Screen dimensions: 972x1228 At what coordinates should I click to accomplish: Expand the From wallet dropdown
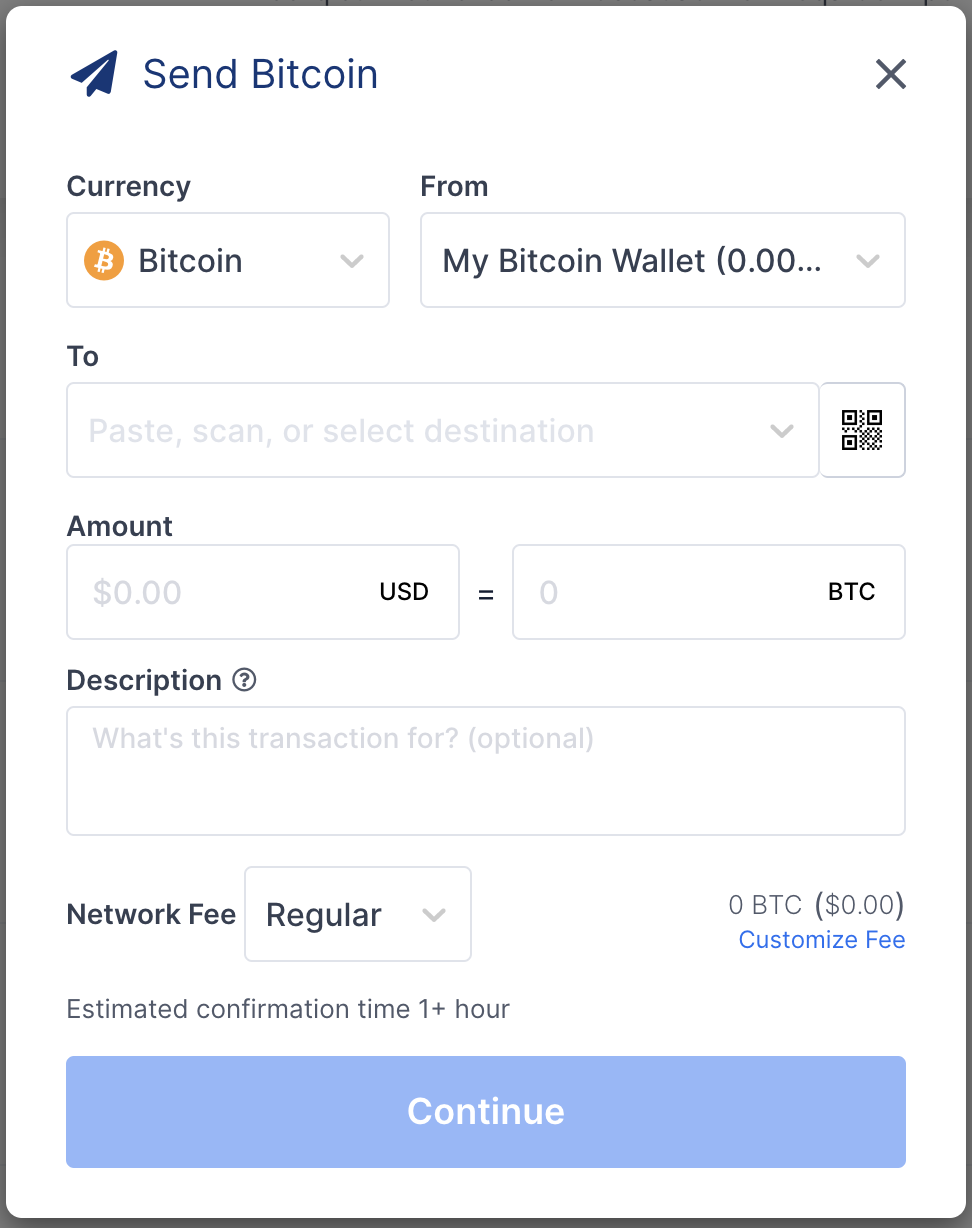(663, 260)
